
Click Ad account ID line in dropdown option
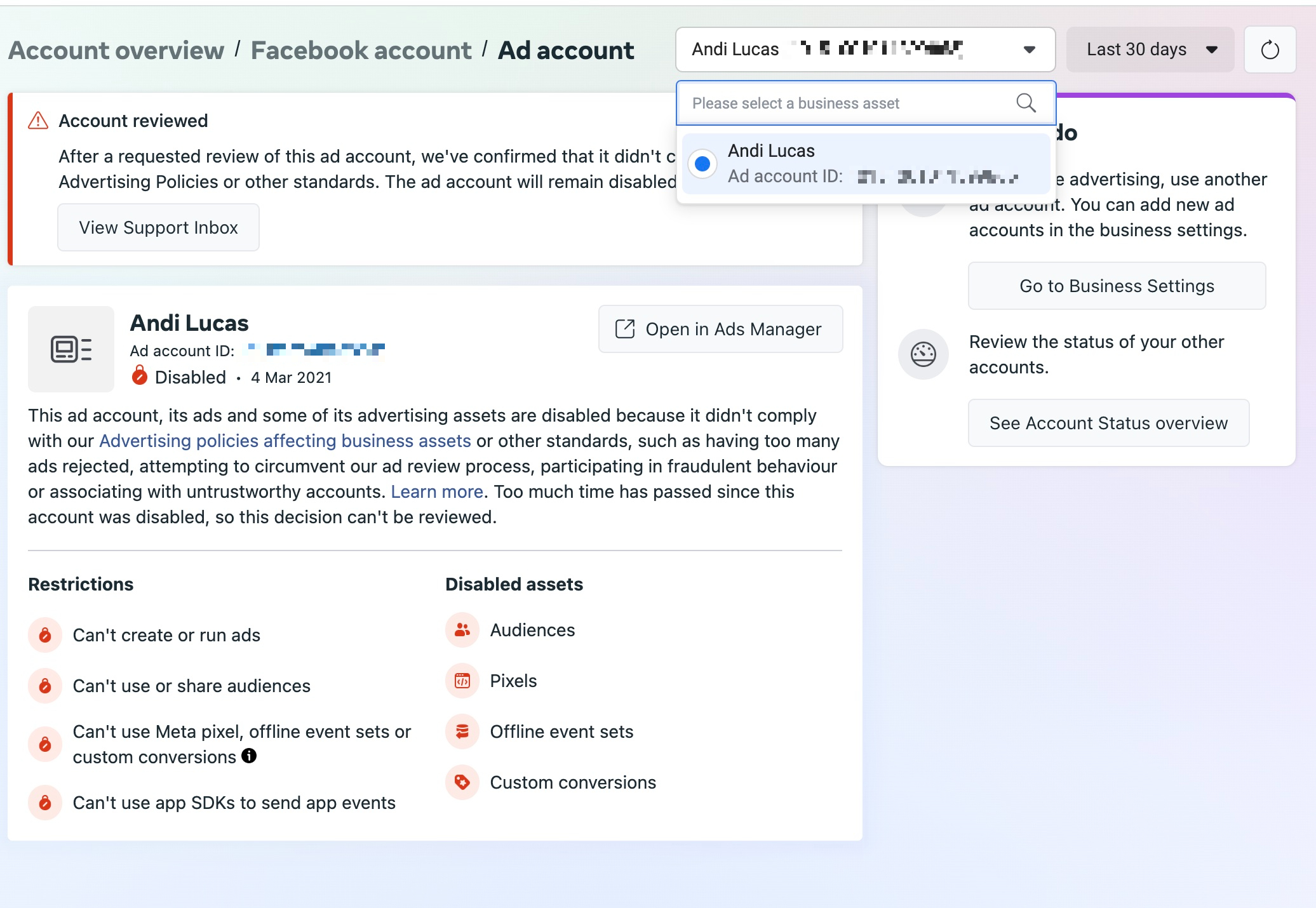pos(873,177)
